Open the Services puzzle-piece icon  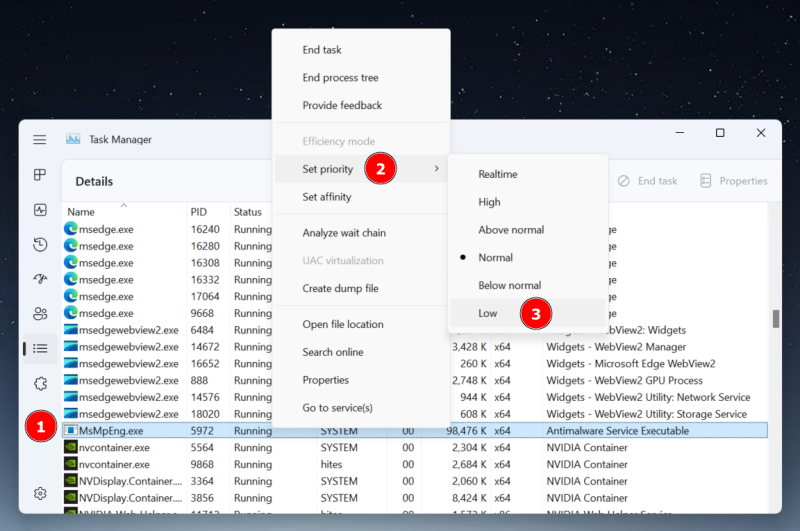(40, 383)
